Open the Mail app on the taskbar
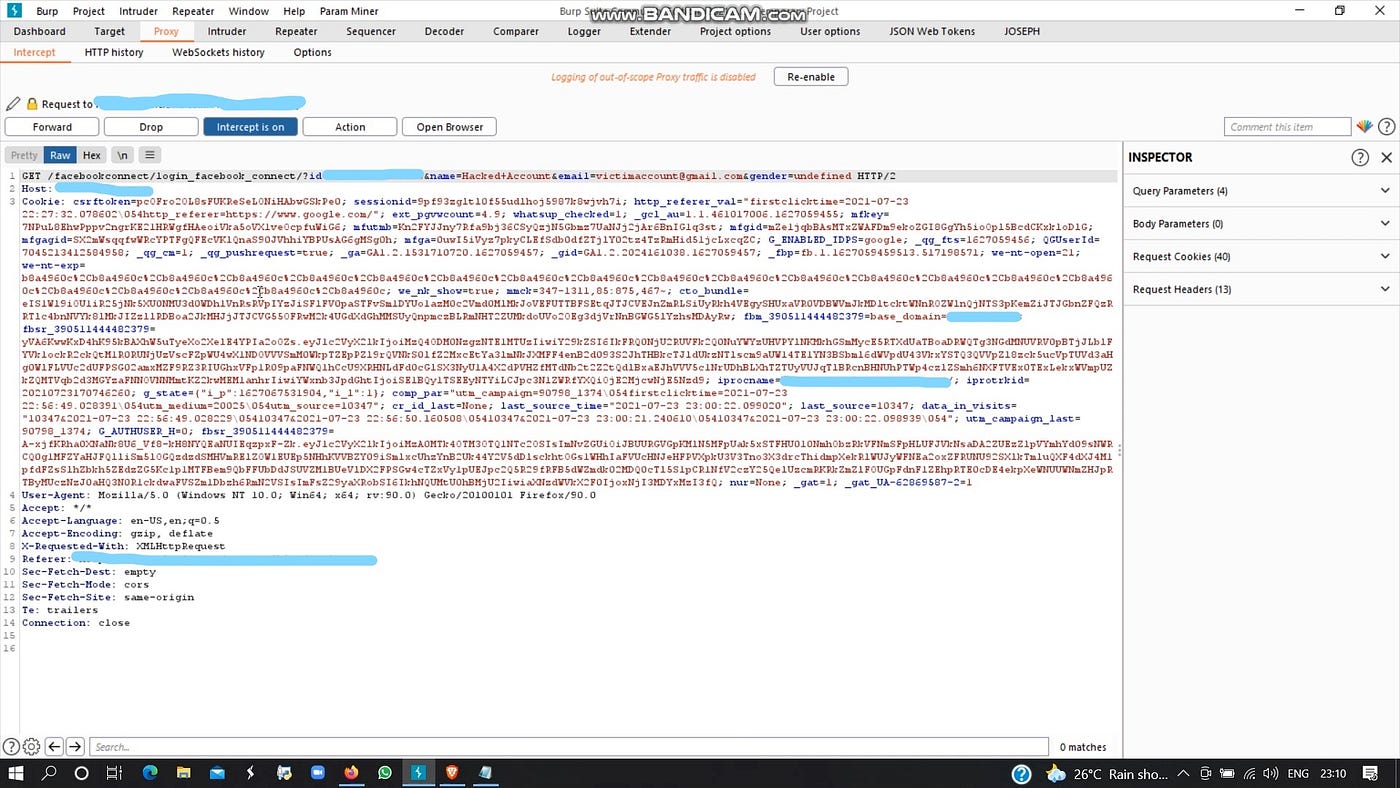Viewport: 1400px width, 788px height. click(216, 773)
